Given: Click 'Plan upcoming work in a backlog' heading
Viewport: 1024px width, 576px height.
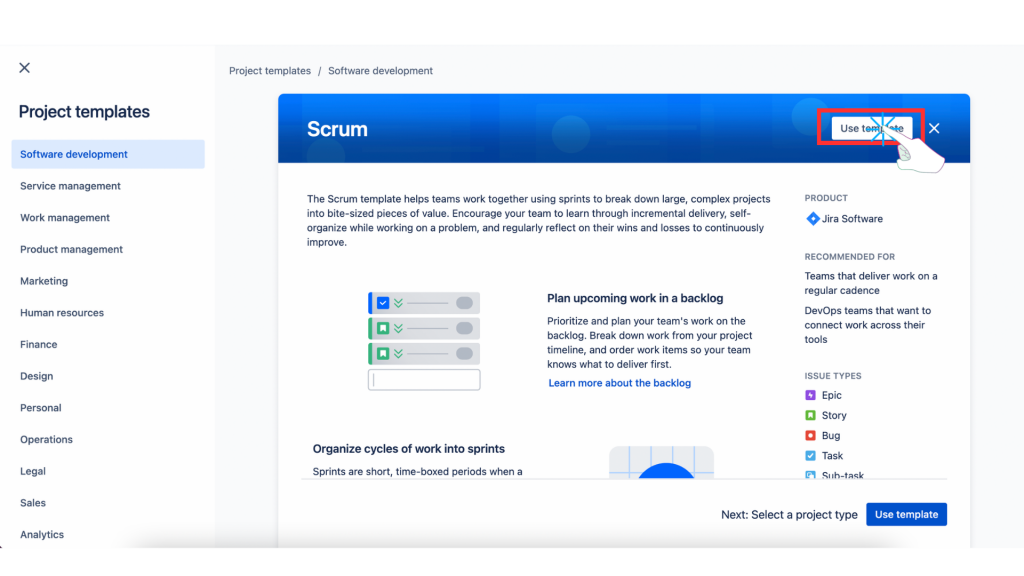Looking at the screenshot, I should pyautogui.click(x=635, y=298).
